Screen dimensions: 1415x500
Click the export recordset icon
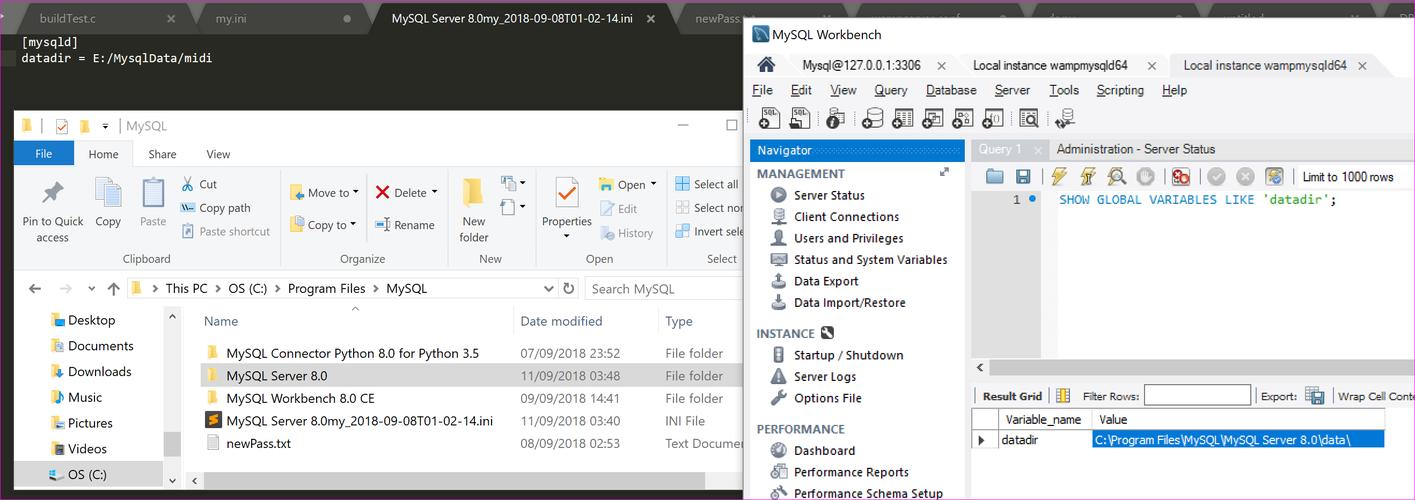point(1314,396)
